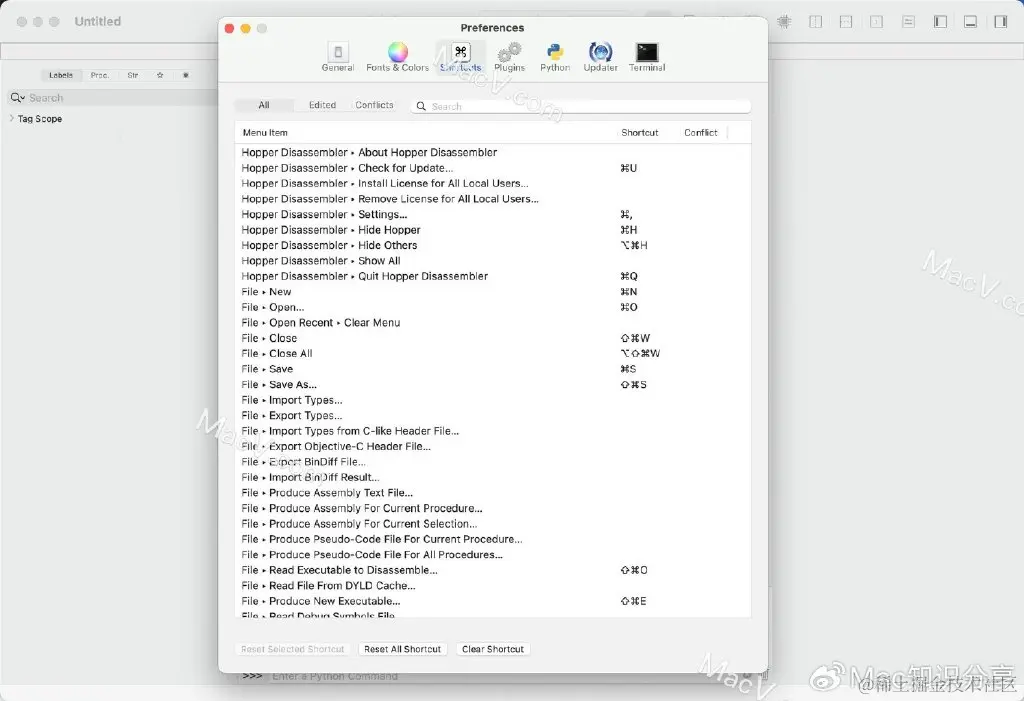Select Export Objective-C Header File... row

point(493,446)
